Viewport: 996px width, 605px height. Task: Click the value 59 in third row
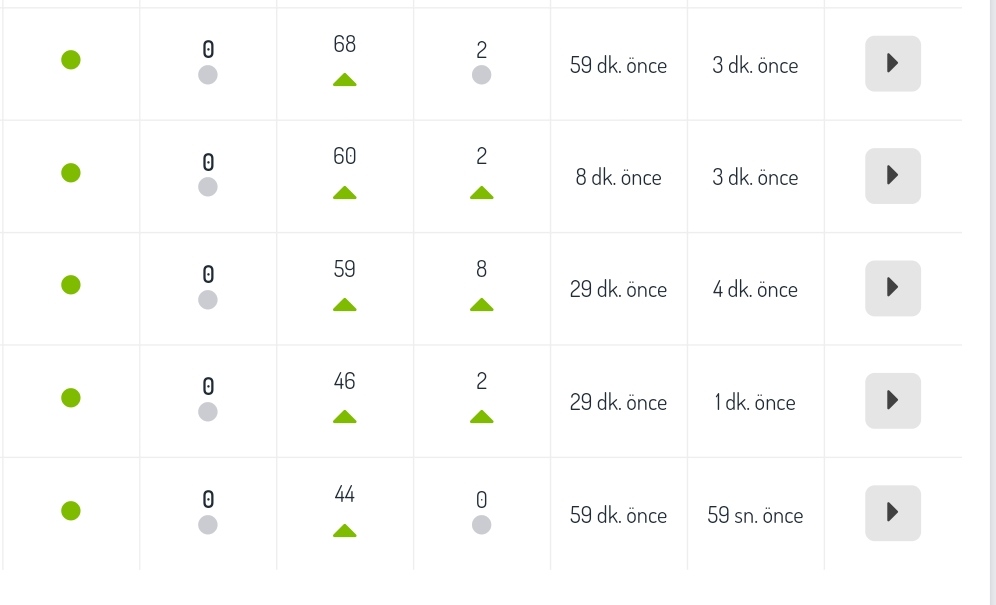point(344,269)
